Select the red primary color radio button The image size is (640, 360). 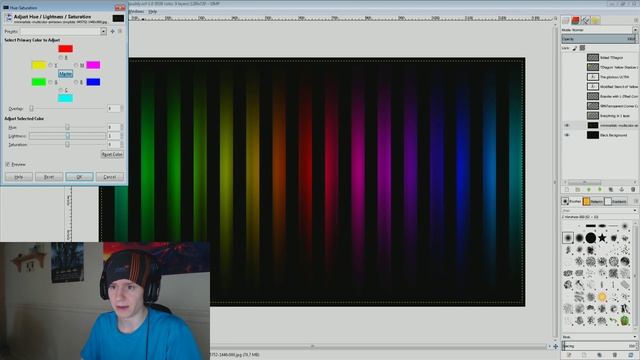[61, 58]
